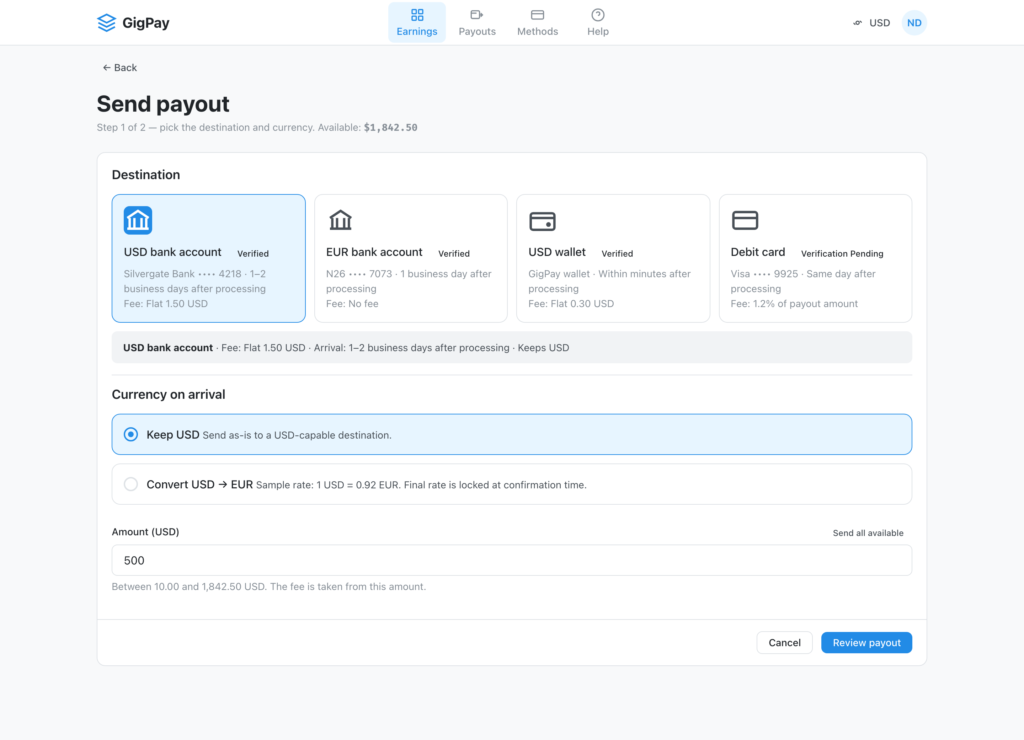This screenshot has height=740, width=1024.
Task: Click the GigPay stacked-layers logo icon
Action: pos(106,23)
